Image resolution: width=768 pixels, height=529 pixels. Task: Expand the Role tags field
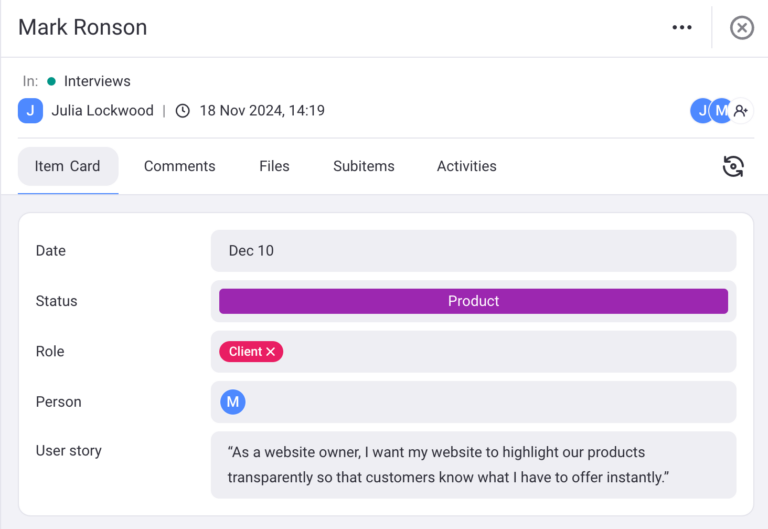click(x=510, y=352)
